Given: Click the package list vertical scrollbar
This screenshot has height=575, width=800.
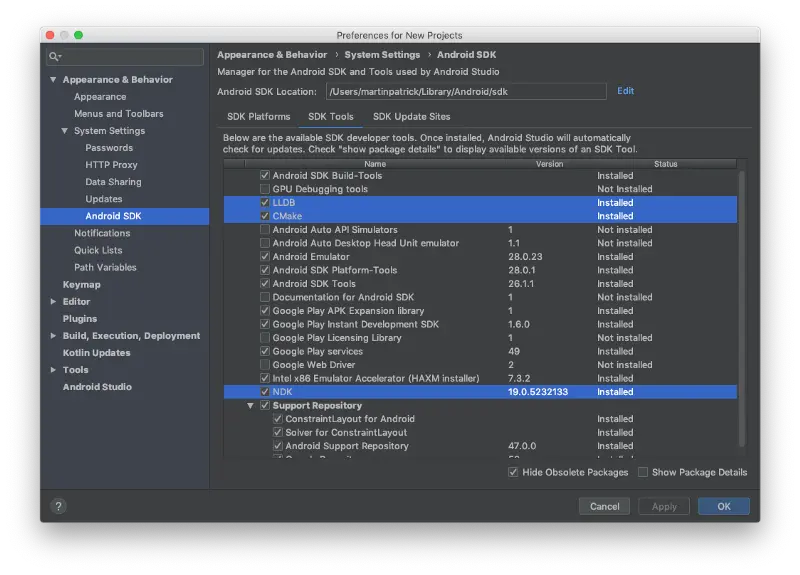Looking at the screenshot, I should 741,300.
